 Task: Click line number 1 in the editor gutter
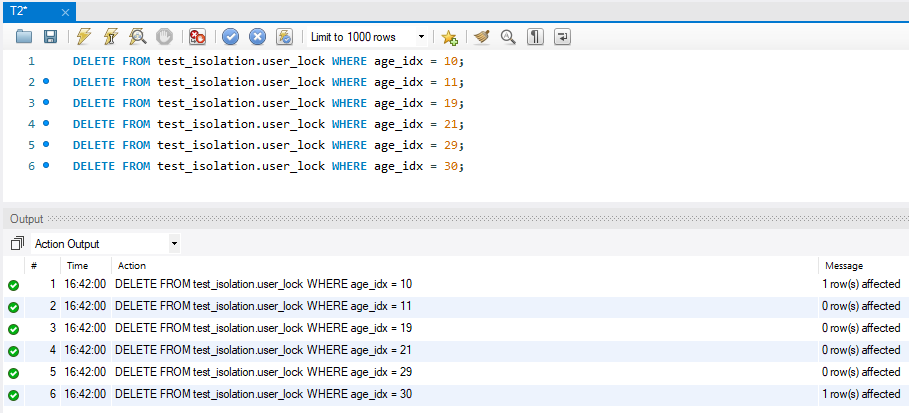point(31,61)
